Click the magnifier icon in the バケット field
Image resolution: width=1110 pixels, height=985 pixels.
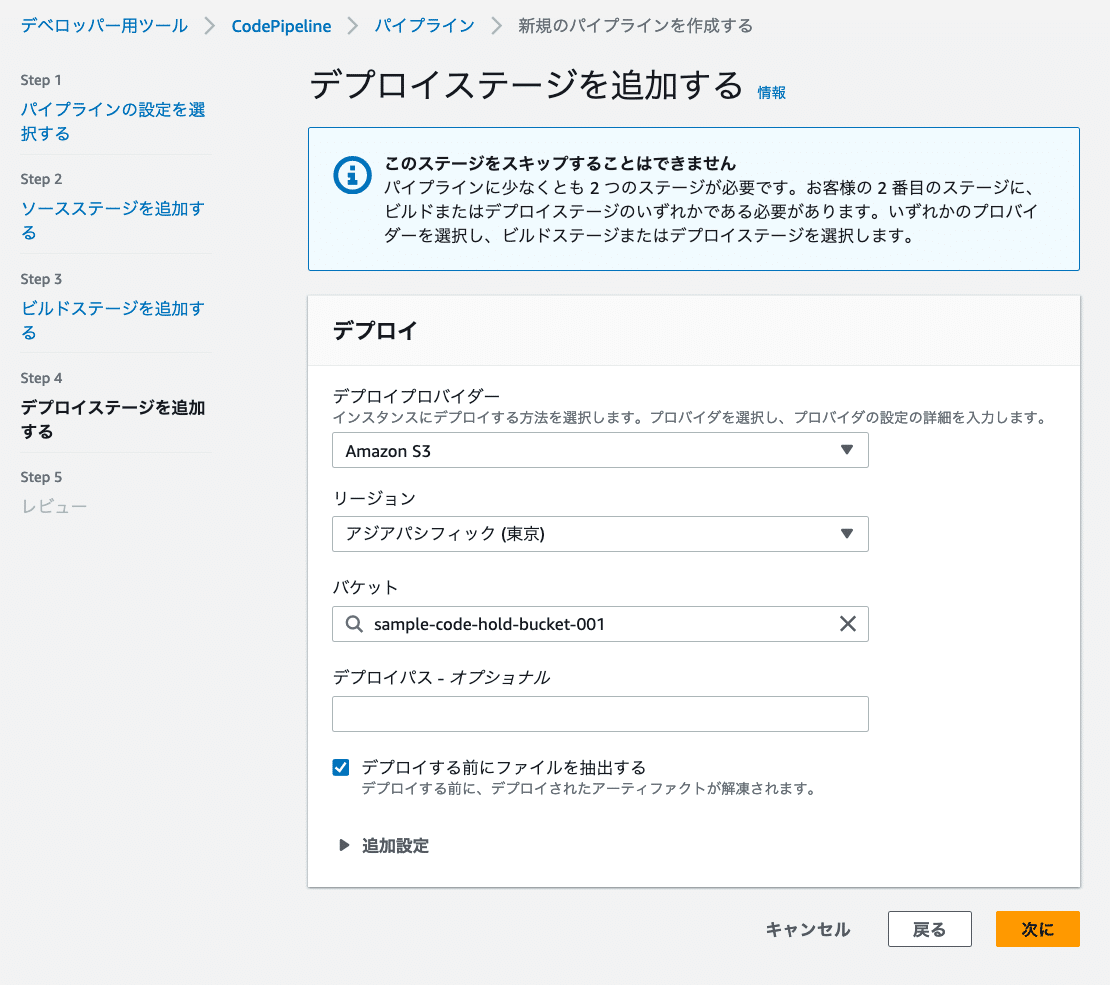tap(355, 624)
